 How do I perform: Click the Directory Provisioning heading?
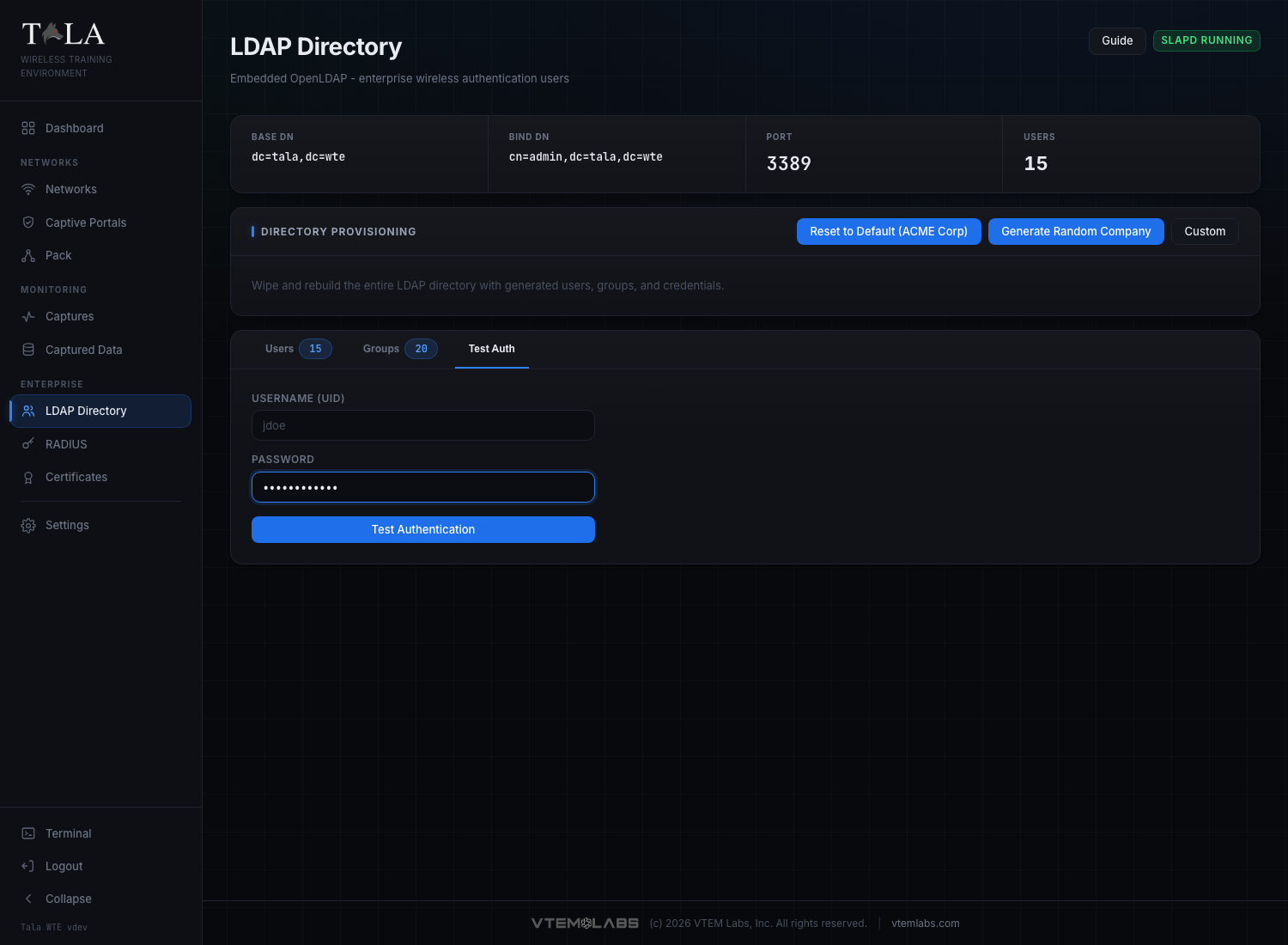pyautogui.click(x=338, y=232)
